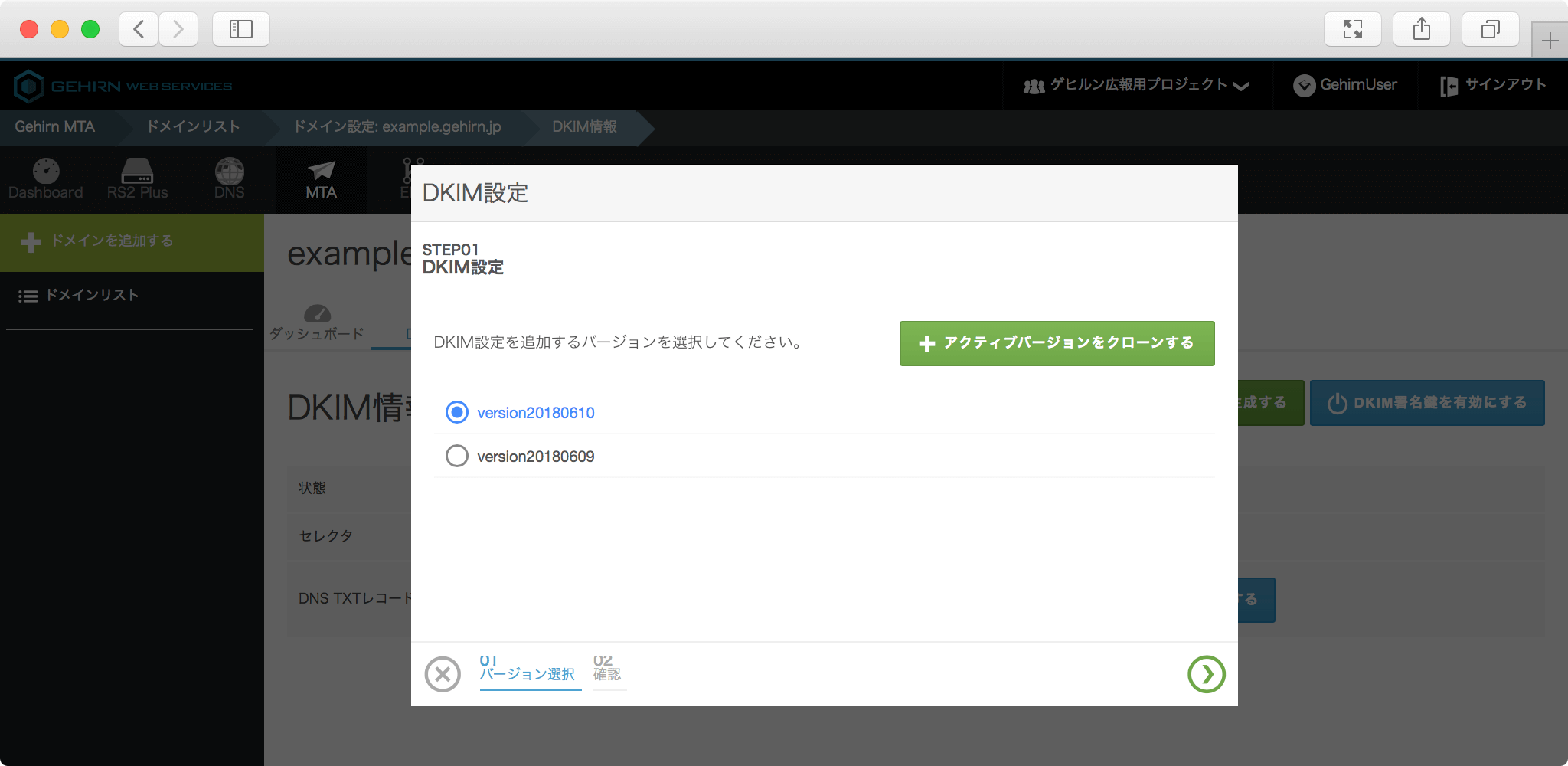1568x766 pixels.
Task: Expand the ゲヒルン広報用プロジェクト project dropdown
Action: (1136, 85)
